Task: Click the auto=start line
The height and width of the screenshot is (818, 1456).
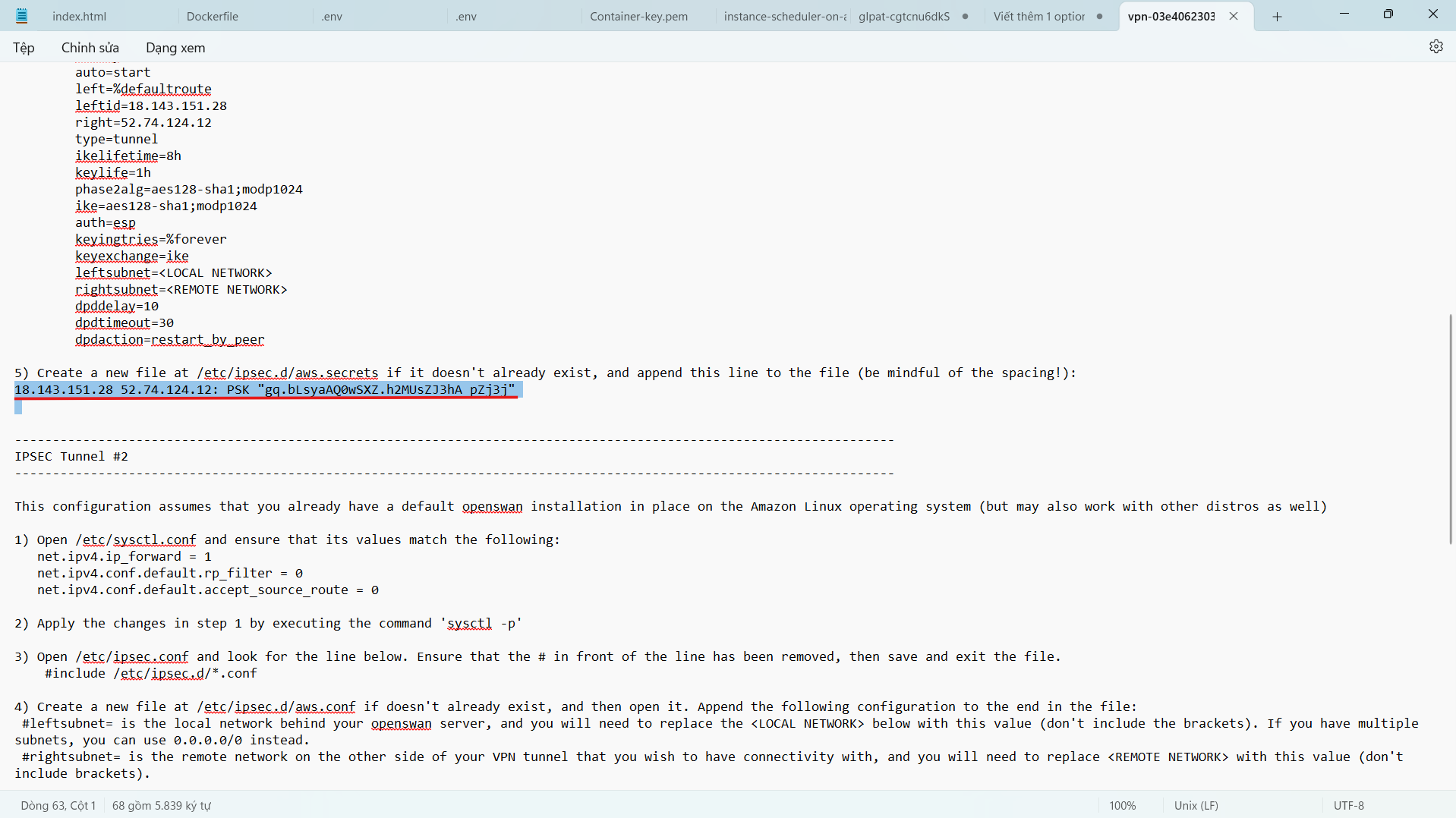Action: point(113,72)
